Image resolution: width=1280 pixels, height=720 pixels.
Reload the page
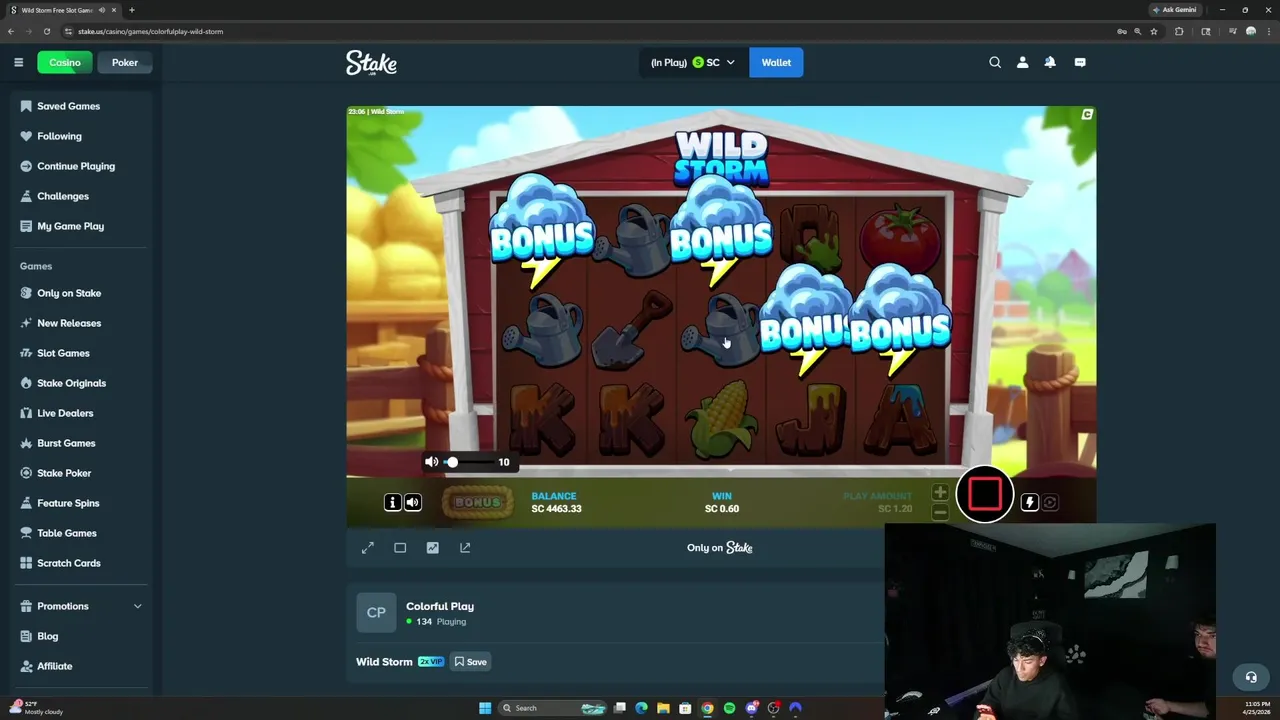click(x=46, y=31)
